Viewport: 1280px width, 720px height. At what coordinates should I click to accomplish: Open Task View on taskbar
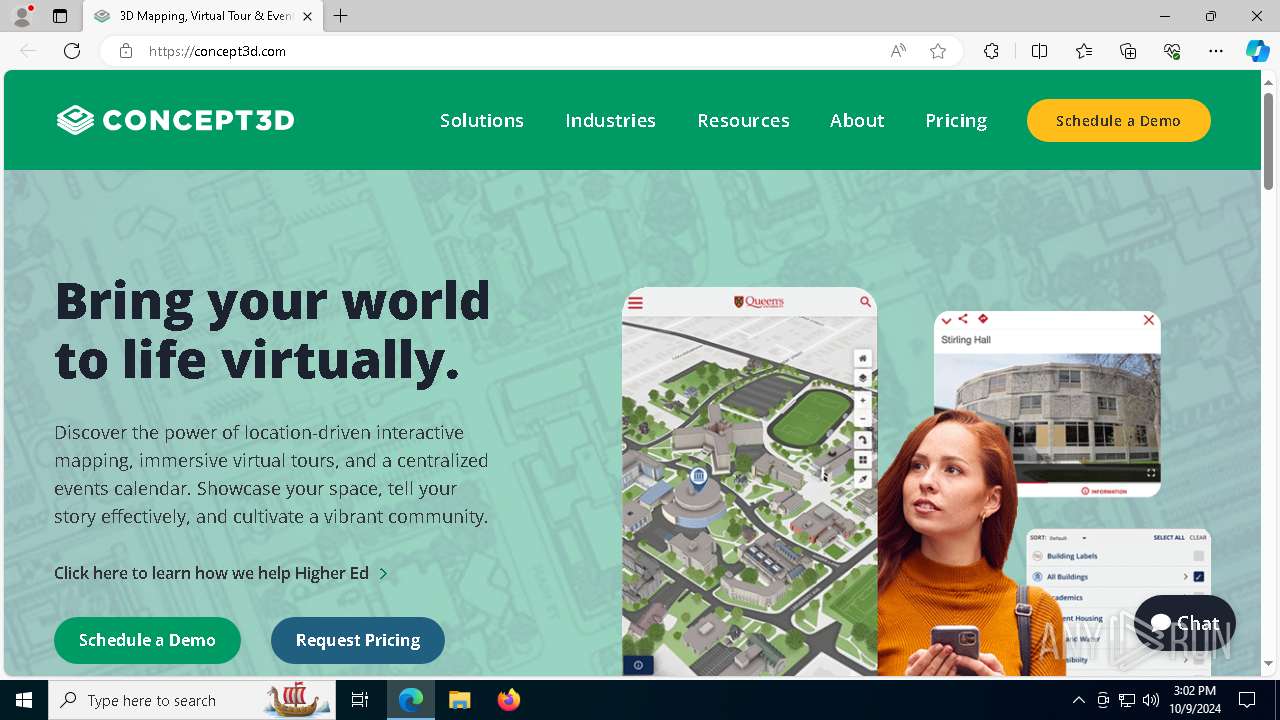(360, 700)
